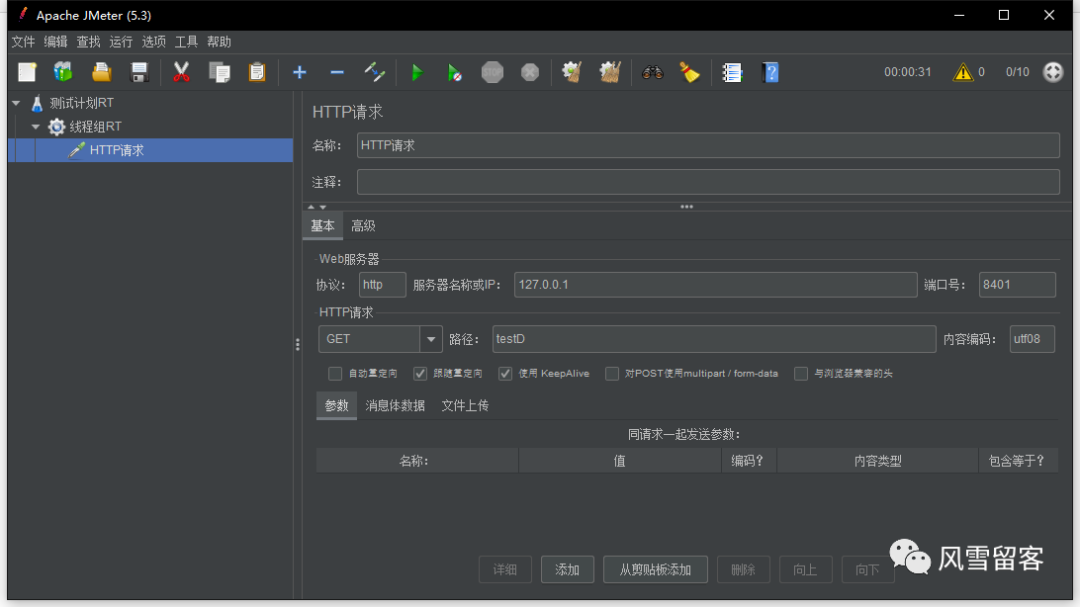This screenshot has height=607, width=1080.
Task: Switch to the 基本 tab
Action: 322,226
